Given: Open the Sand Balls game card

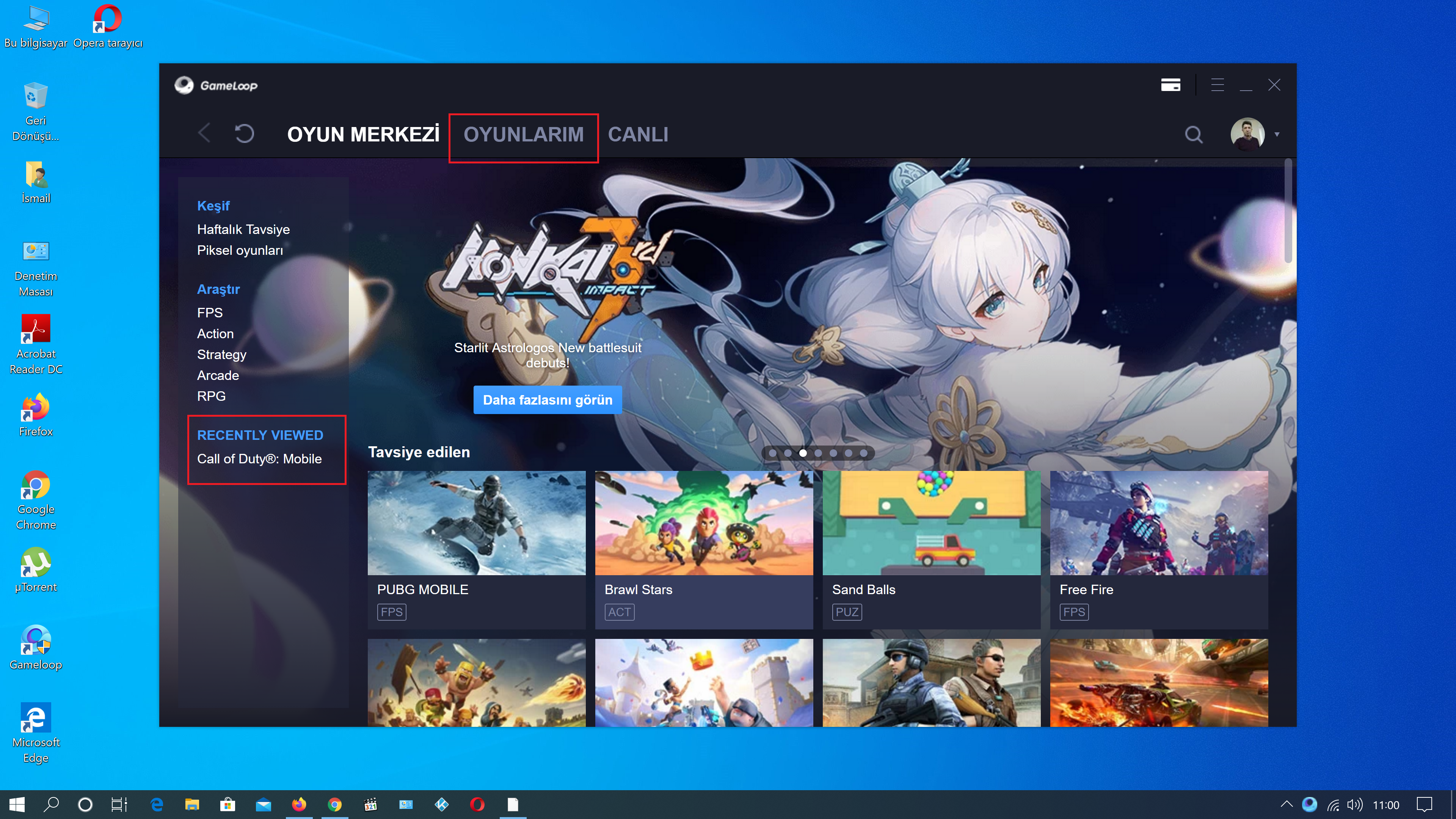Looking at the screenshot, I should (x=932, y=549).
